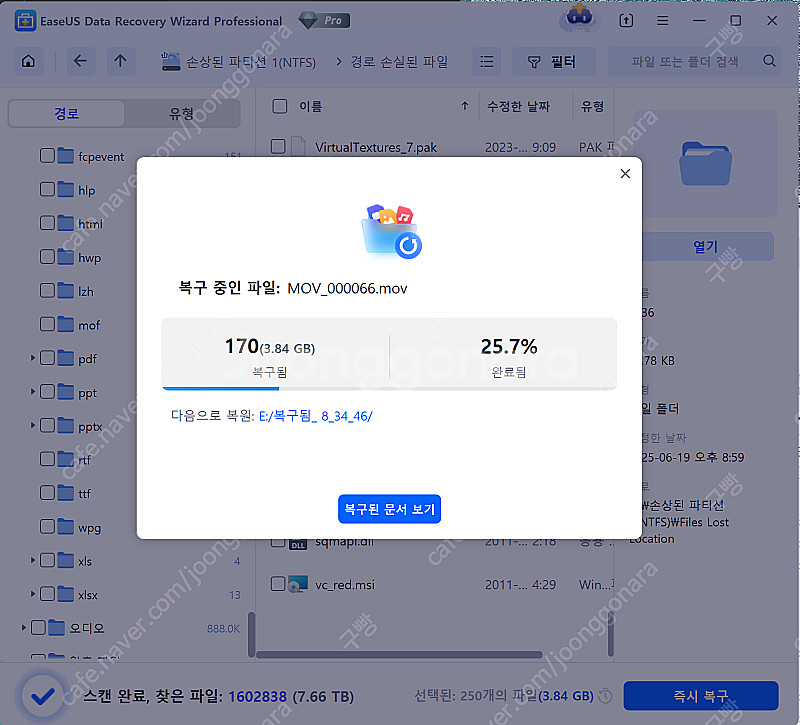Viewport: 800px width, 725px height.
Task: Open the list view mode icon
Action: click(487, 62)
